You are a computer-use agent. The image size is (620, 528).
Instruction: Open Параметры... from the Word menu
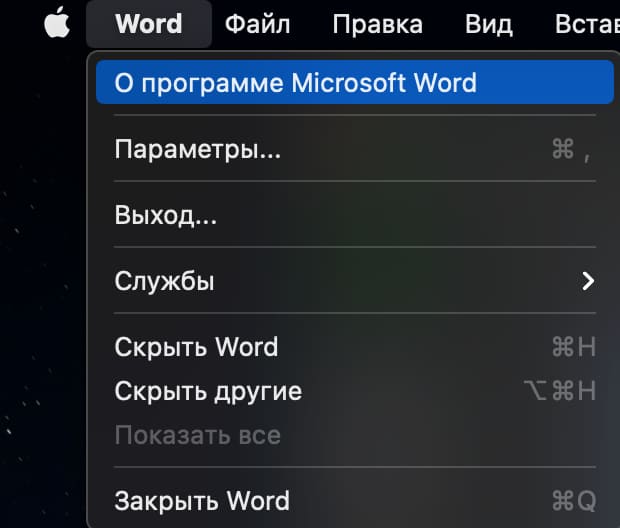click(197, 150)
